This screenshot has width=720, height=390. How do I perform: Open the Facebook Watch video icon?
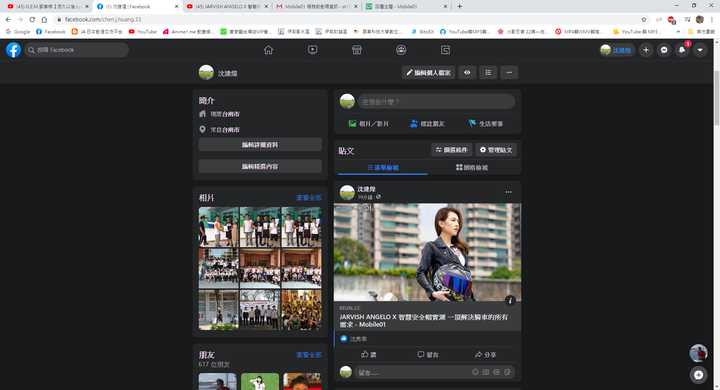click(312, 50)
